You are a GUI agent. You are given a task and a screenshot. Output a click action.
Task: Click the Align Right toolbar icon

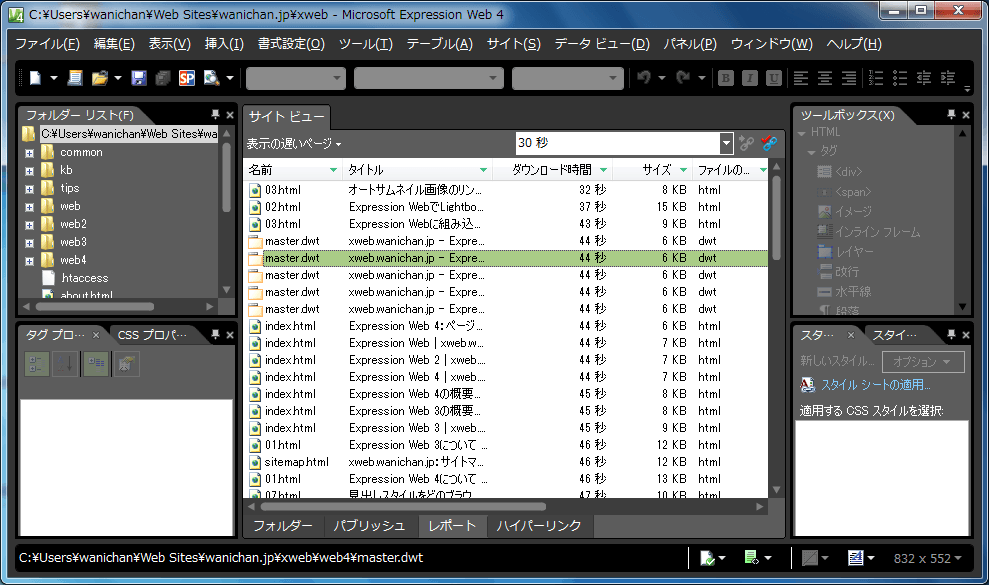coord(849,78)
